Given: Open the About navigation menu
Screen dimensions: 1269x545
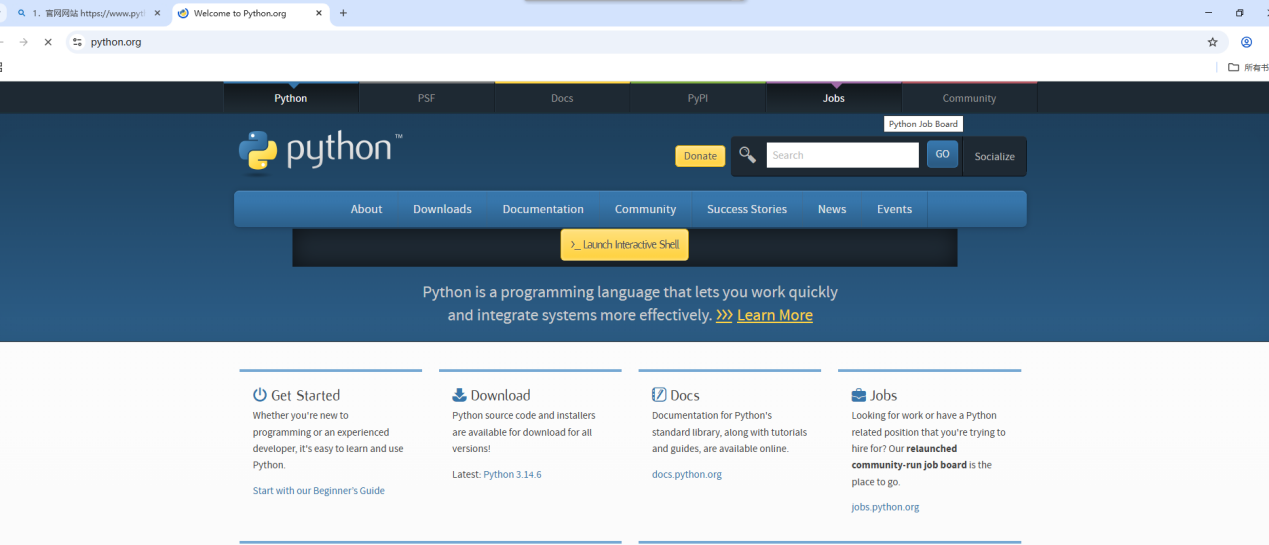Looking at the screenshot, I should (x=366, y=209).
